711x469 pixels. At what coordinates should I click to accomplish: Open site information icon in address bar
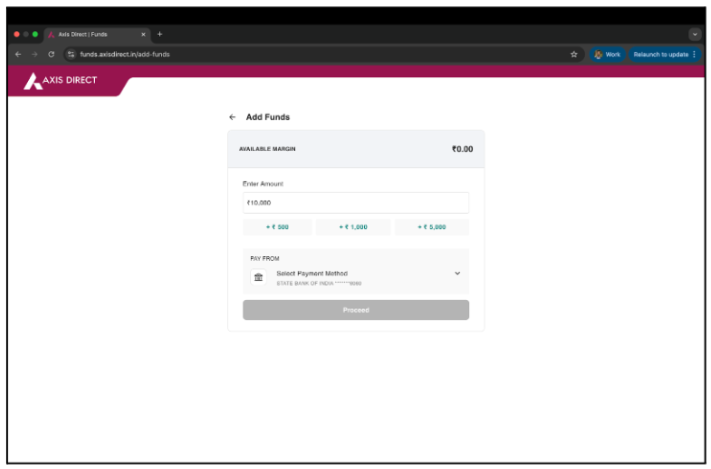tap(71, 54)
